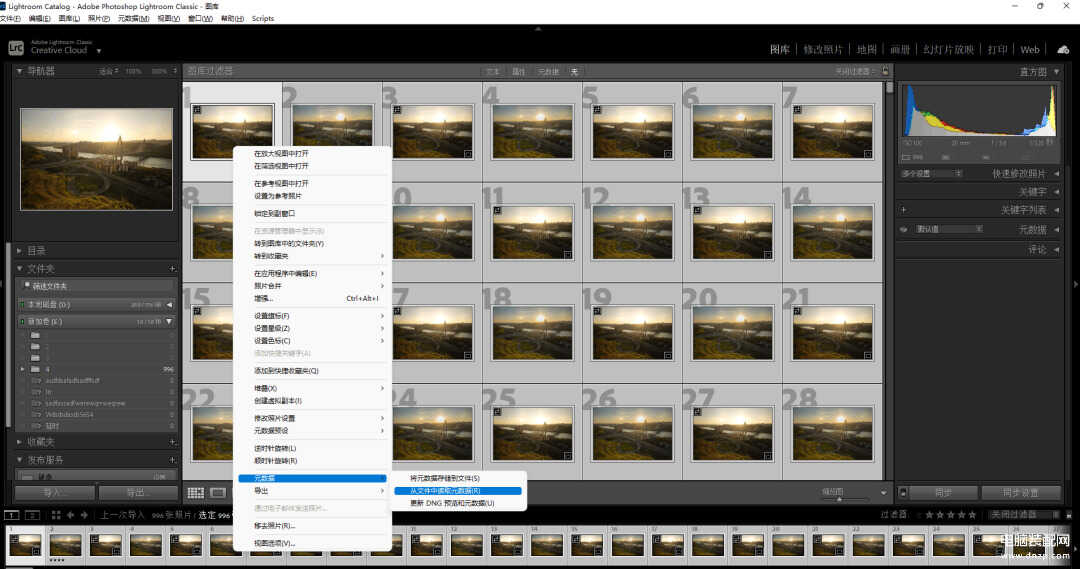
Task: Expand the folder row showing 996 photos
Action: [23, 369]
